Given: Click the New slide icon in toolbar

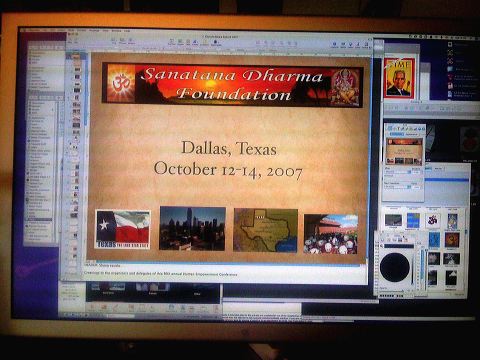Looking at the screenshot, I should click(x=70, y=41).
